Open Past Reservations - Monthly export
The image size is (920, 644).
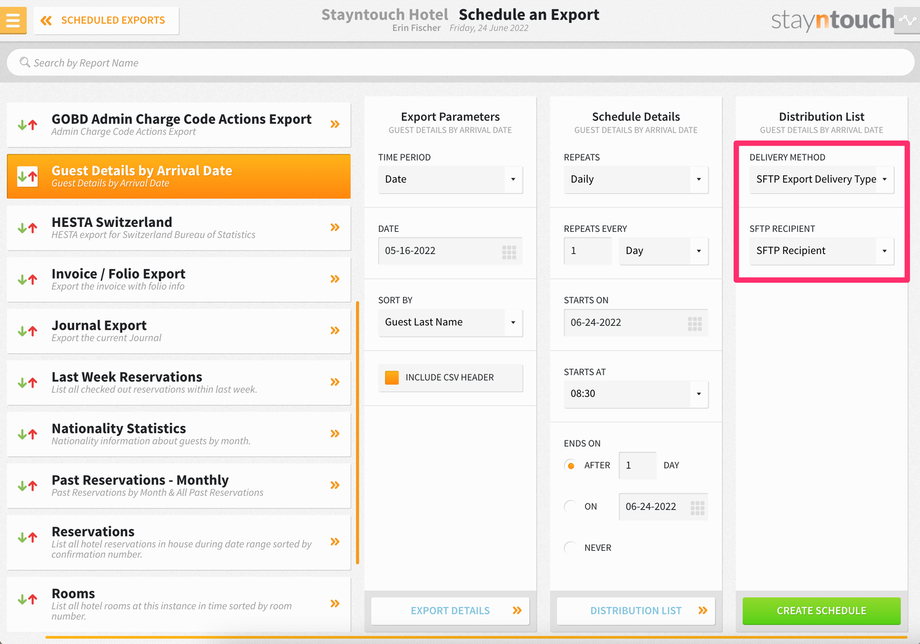pyautogui.click(x=178, y=486)
